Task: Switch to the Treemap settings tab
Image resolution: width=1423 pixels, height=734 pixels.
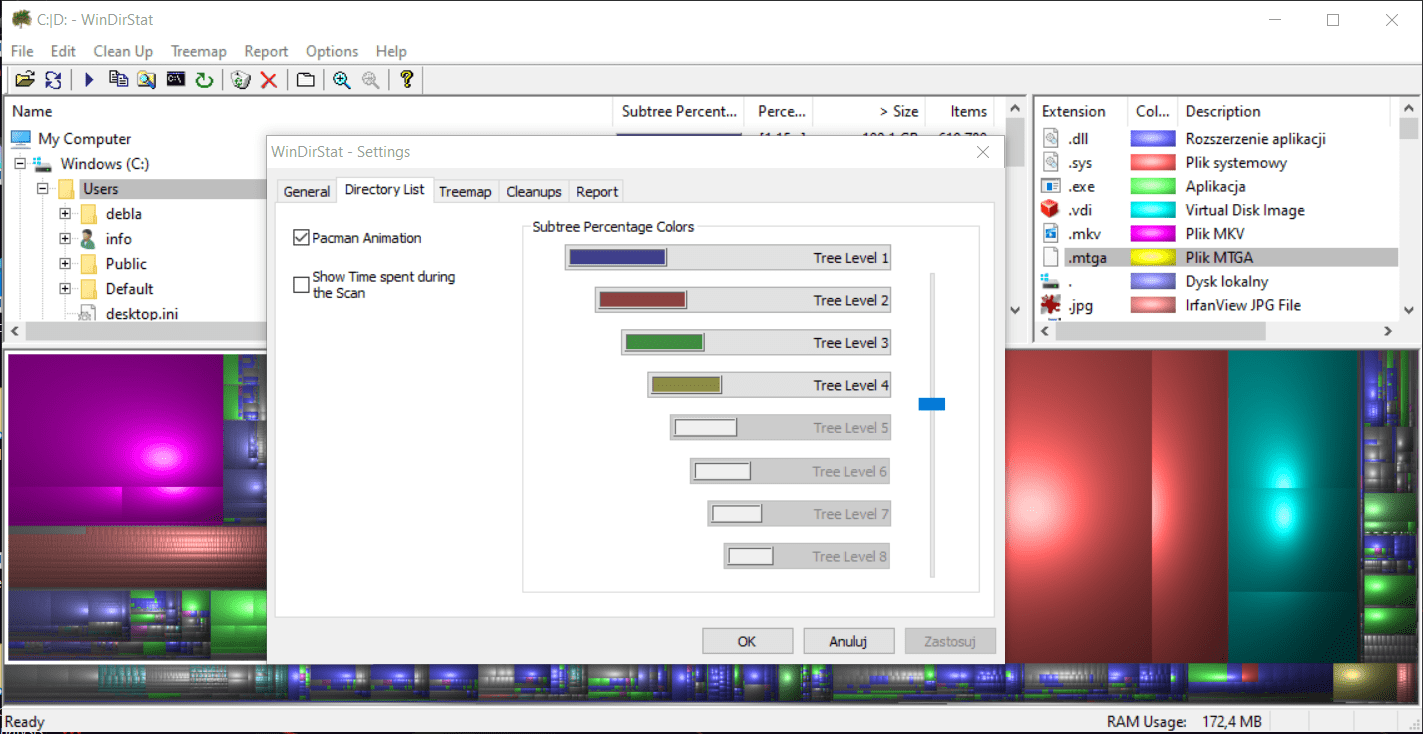Action: [x=465, y=192]
